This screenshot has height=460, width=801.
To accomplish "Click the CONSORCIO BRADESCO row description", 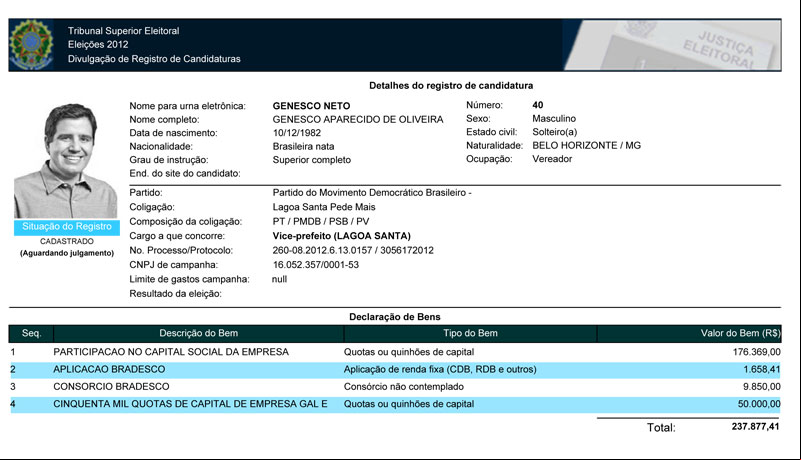I will (111, 386).
